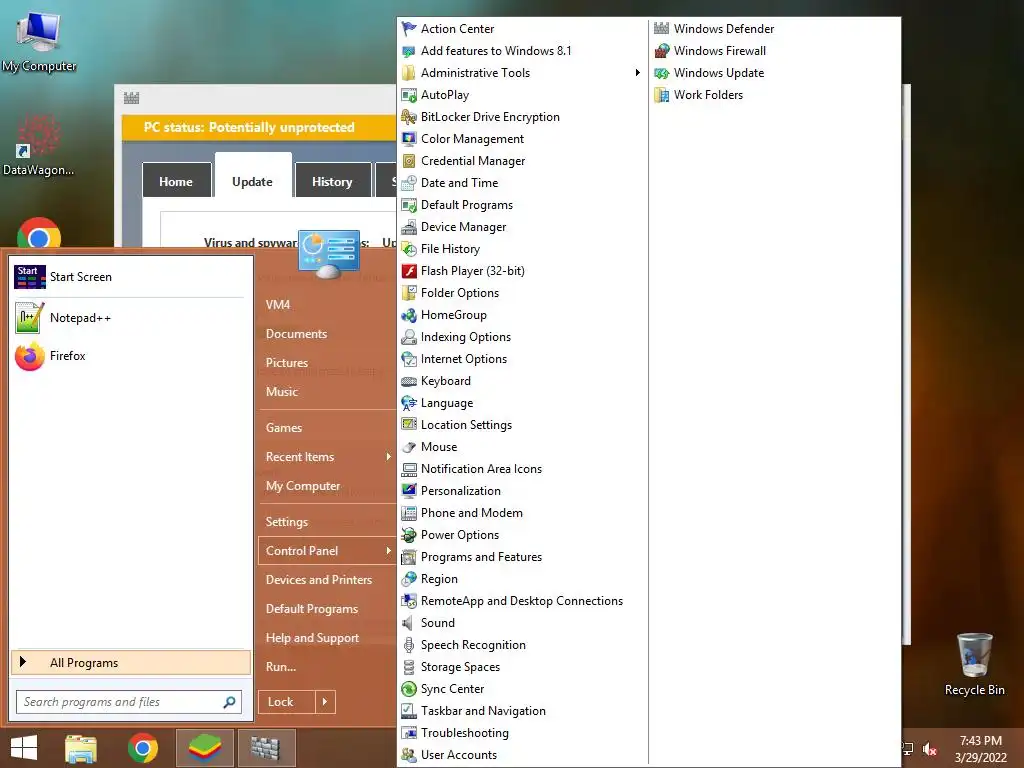Open Start Screen tile icon
This screenshot has height=768, width=1024.
click(x=29, y=277)
